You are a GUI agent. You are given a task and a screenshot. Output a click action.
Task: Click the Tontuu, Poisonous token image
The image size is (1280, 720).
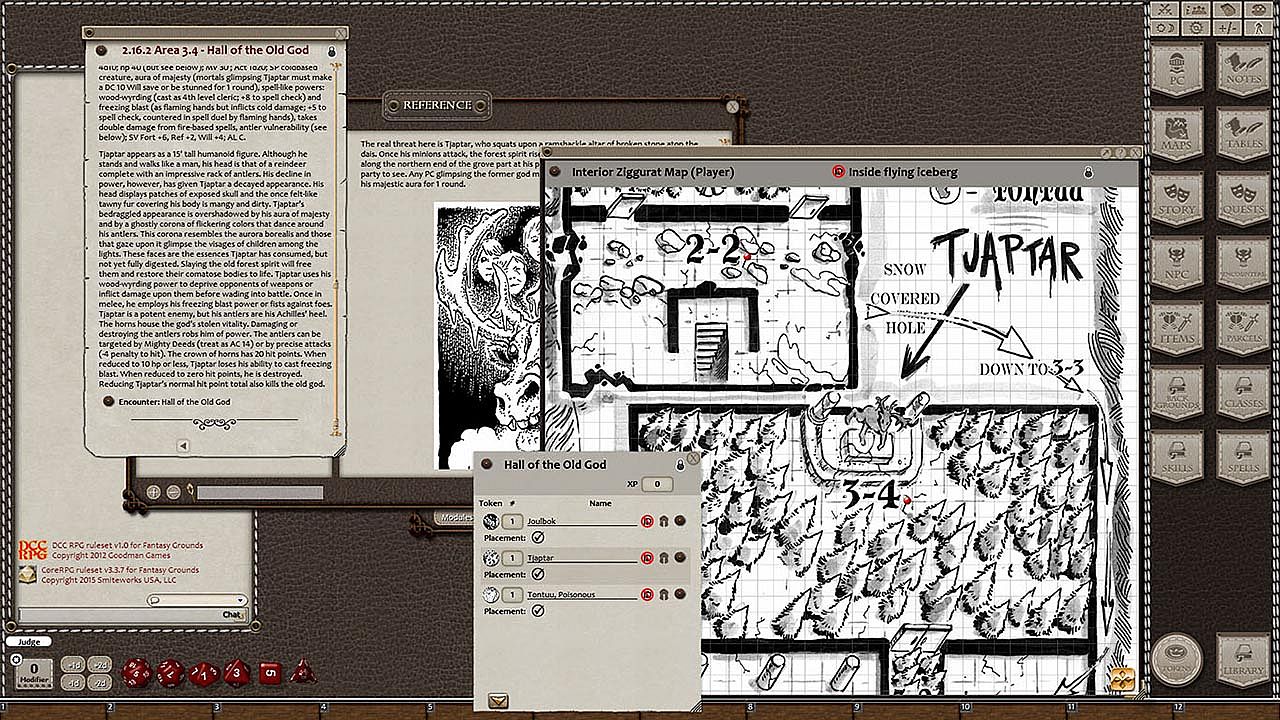[491, 595]
